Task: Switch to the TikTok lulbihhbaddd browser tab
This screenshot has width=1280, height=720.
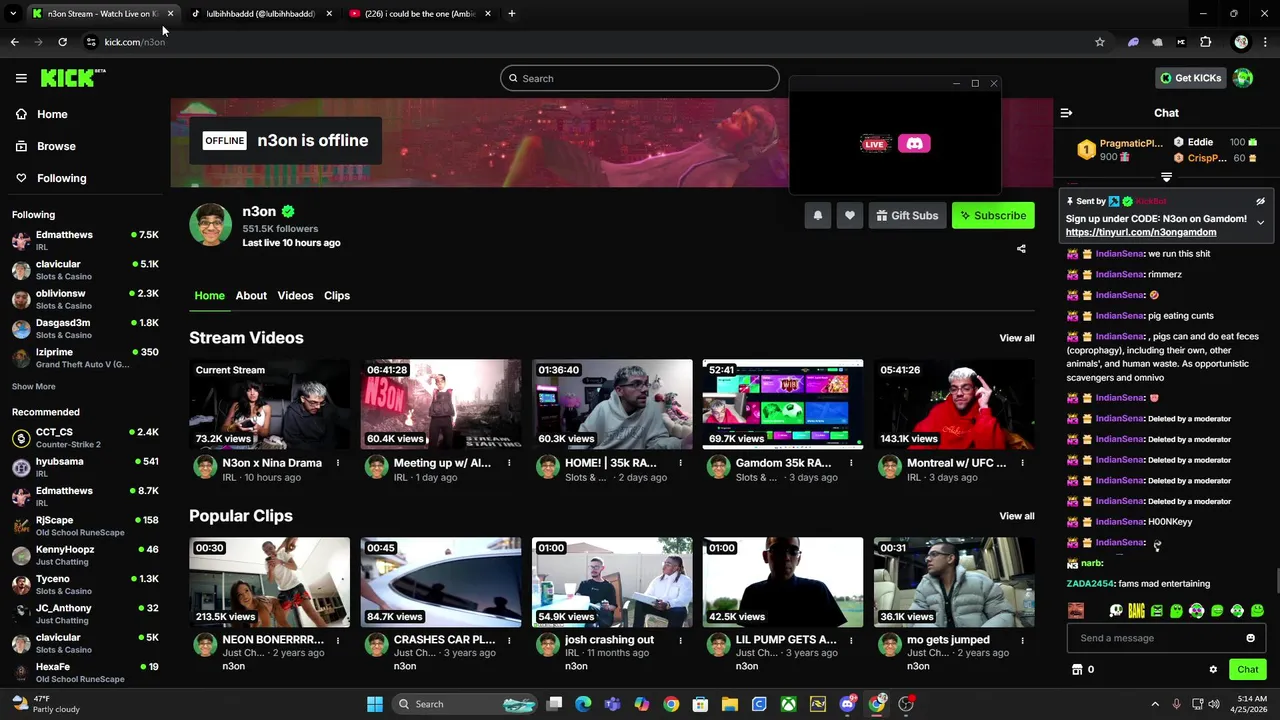Action: (x=260, y=13)
